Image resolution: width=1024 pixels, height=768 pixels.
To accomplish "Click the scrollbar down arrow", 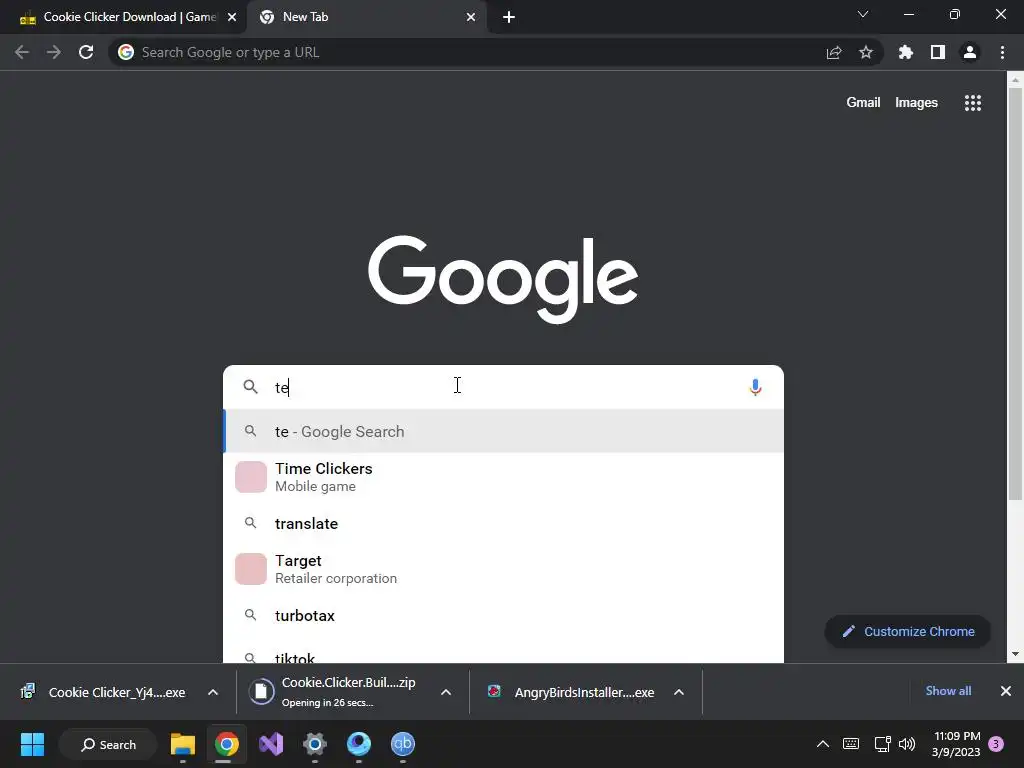I will pyautogui.click(x=1015, y=654).
